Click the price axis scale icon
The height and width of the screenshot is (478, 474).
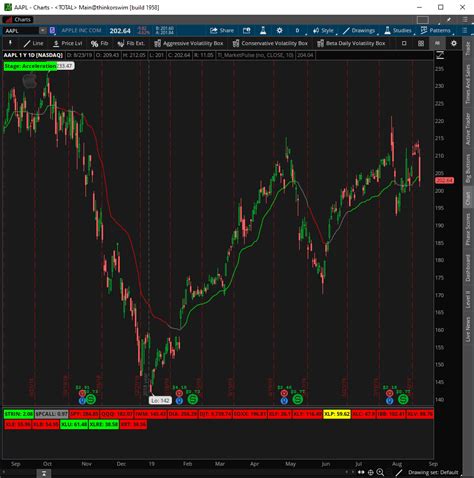[x=440, y=55]
